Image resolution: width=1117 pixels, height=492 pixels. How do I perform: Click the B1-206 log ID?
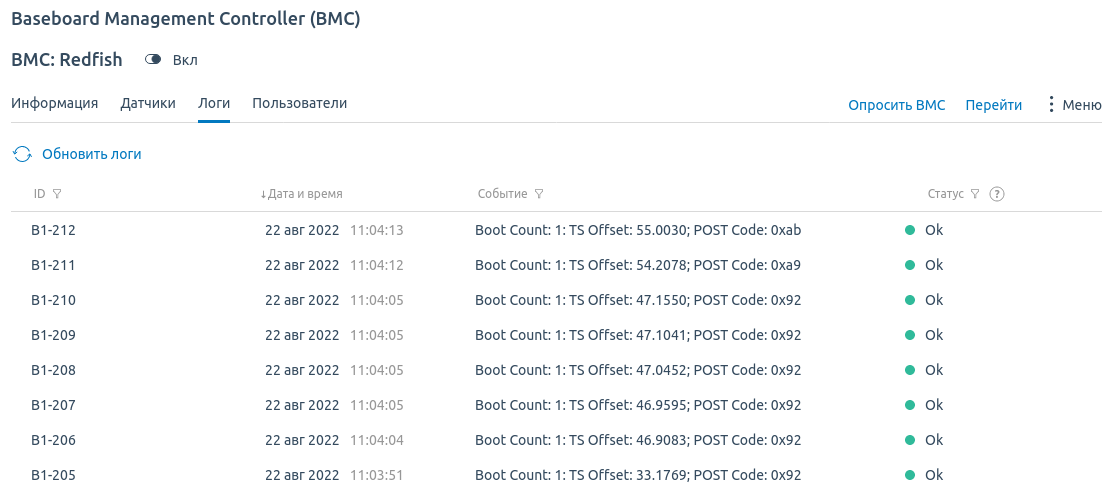(x=53, y=440)
